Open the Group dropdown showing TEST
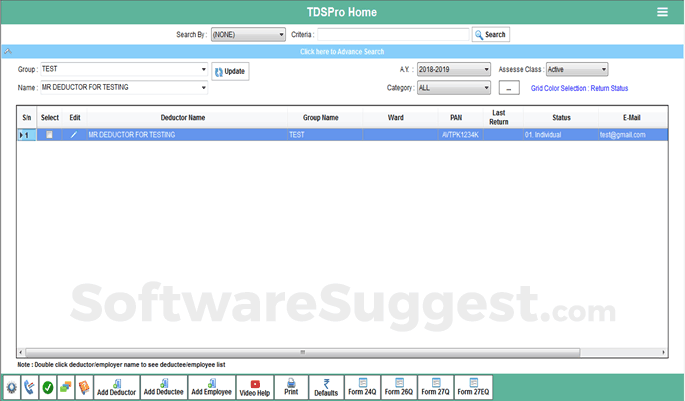685x401 pixels. (124, 69)
